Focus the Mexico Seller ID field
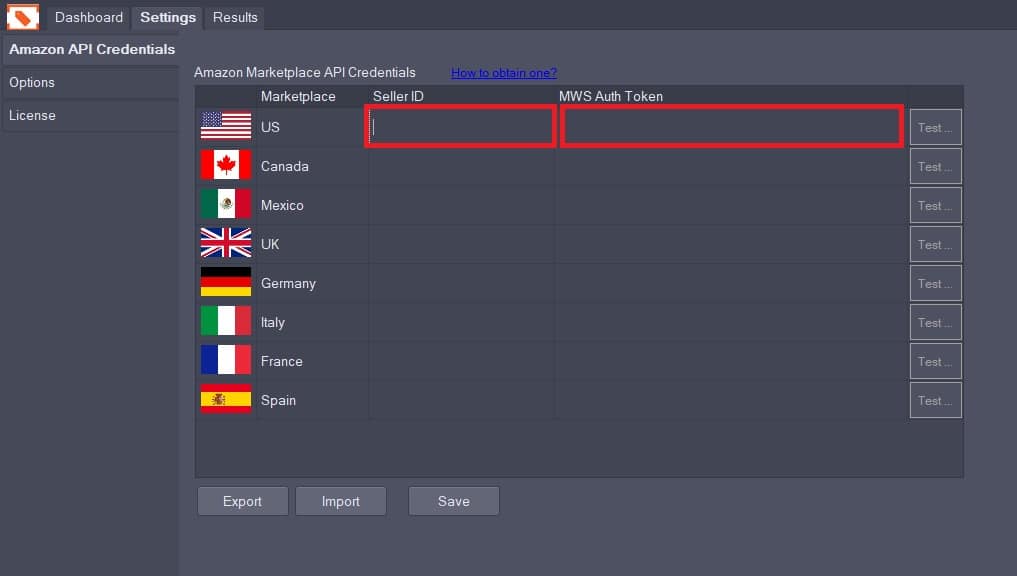This screenshot has height=576, width=1017. tap(462, 205)
